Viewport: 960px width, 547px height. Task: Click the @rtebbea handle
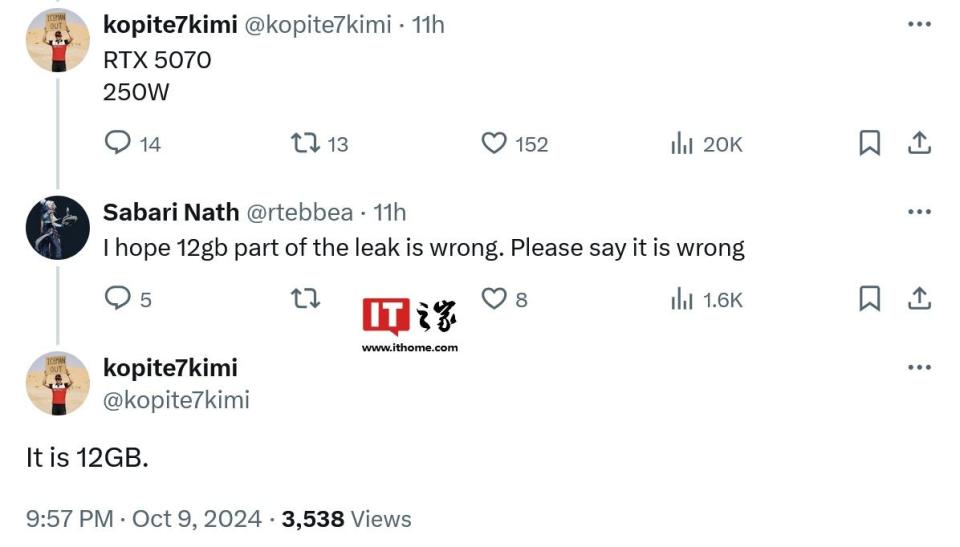299,212
